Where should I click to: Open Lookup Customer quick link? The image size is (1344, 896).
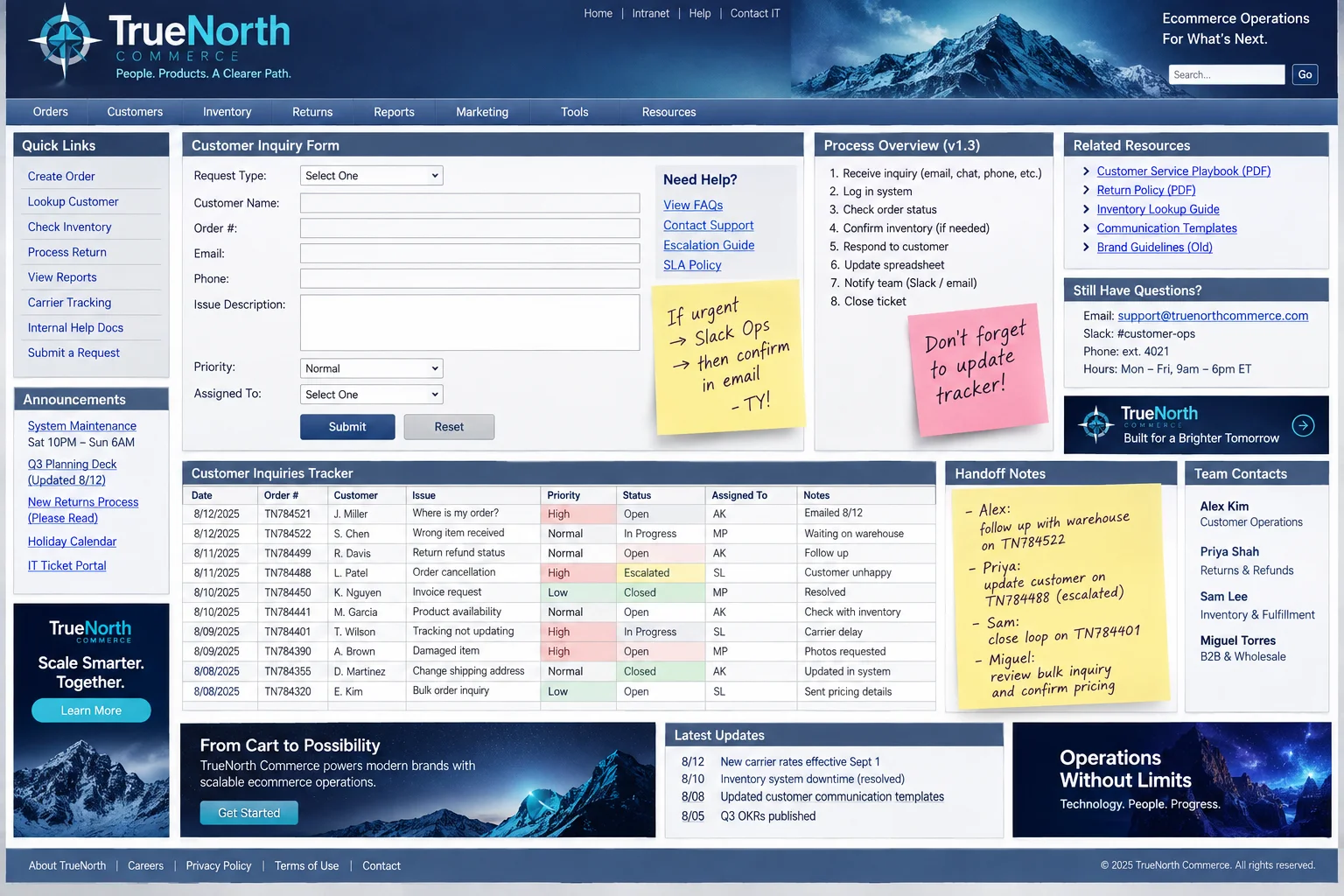click(73, 201)
